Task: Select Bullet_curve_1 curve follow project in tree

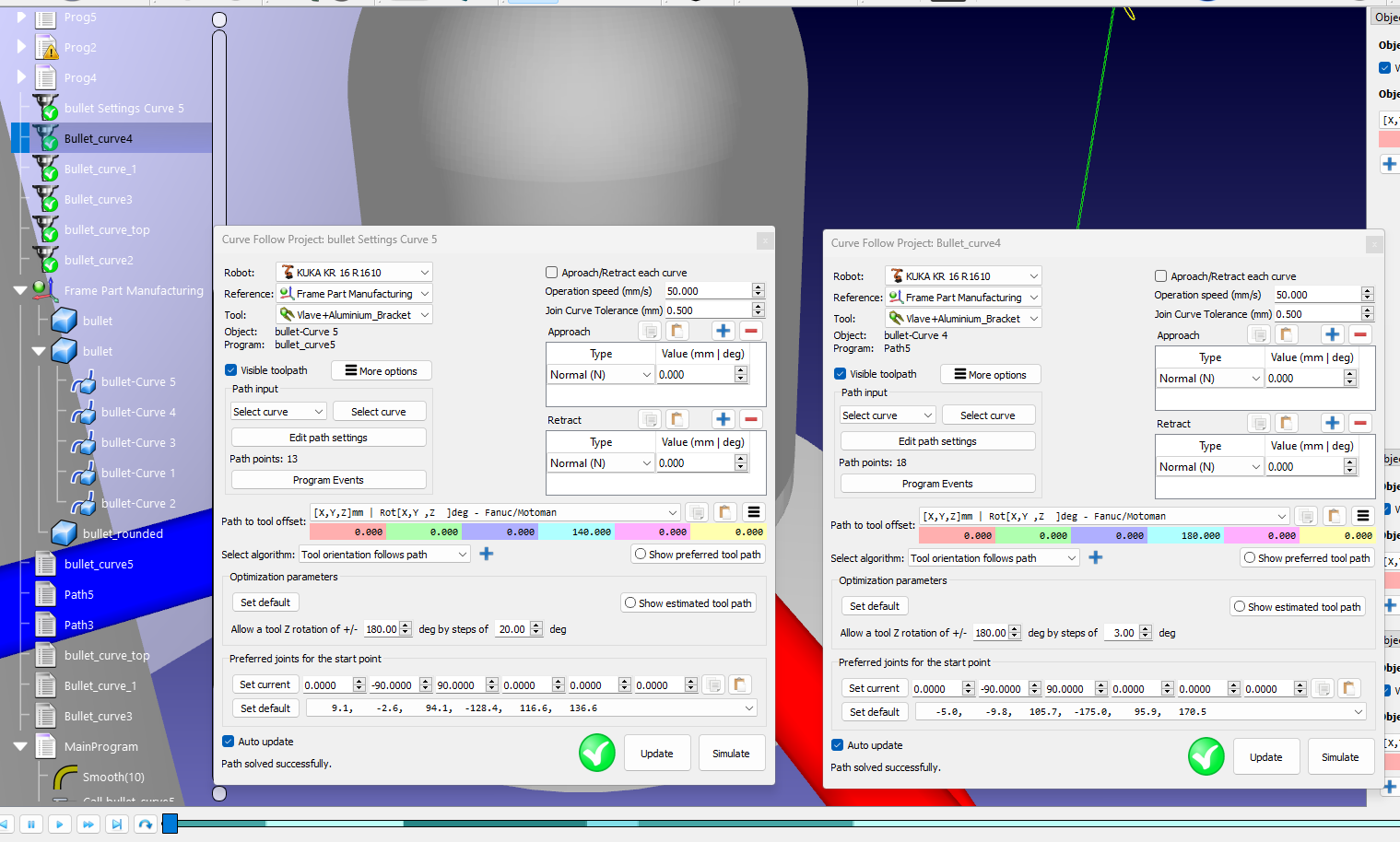Action: point(100,169)
